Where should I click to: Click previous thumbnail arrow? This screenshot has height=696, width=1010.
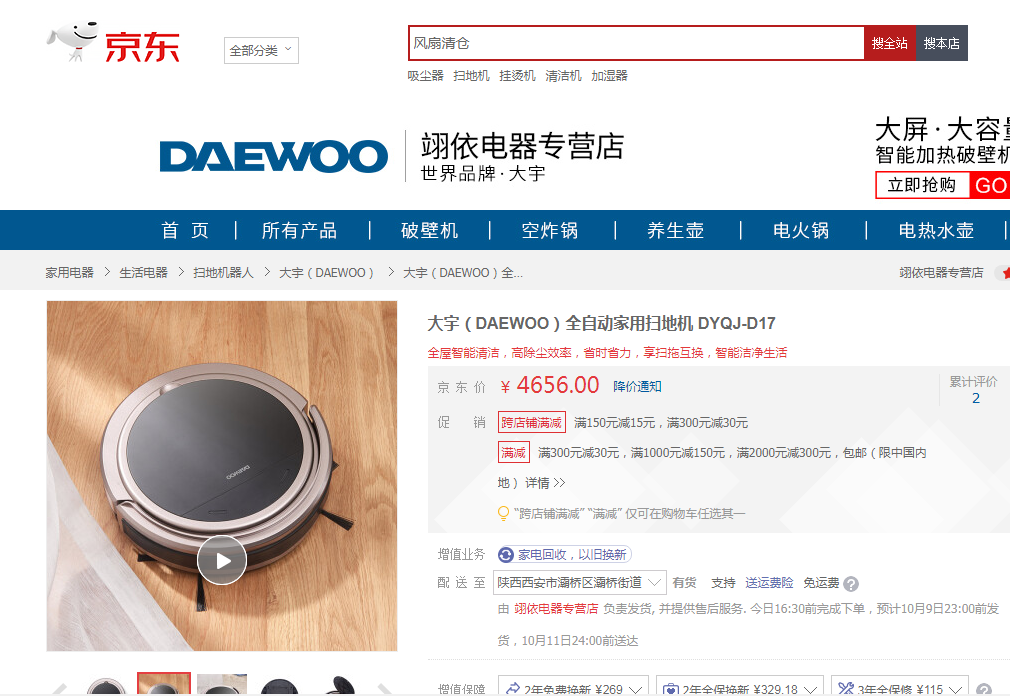[x=59, y=688]
